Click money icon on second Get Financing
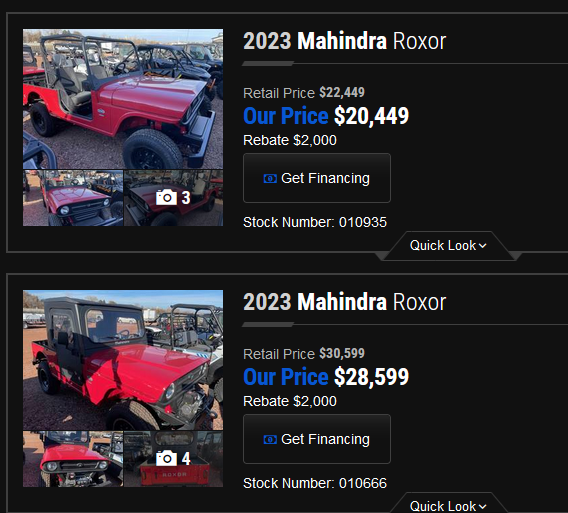 pos(270,439)
